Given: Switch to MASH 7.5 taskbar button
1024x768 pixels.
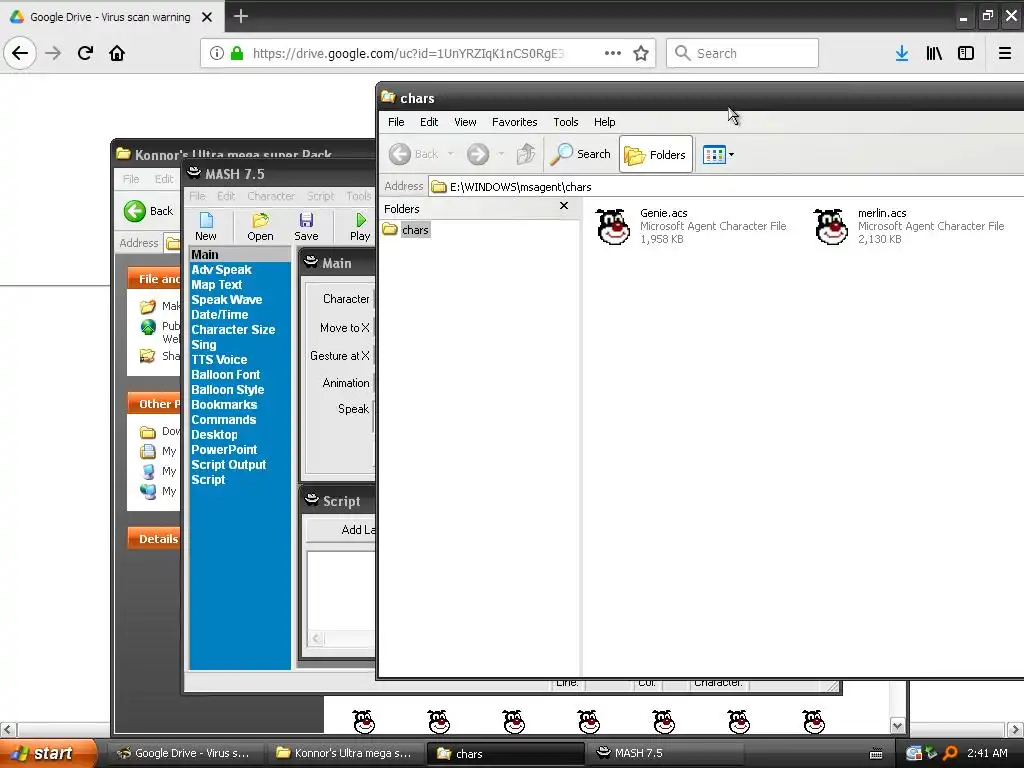Looking at the screenshot, I should click(x=665, y=753).
